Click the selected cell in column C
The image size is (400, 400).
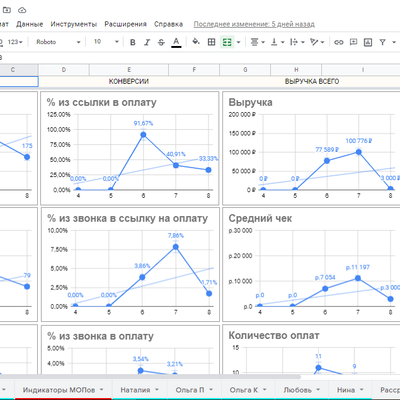(x=19, y=82)
